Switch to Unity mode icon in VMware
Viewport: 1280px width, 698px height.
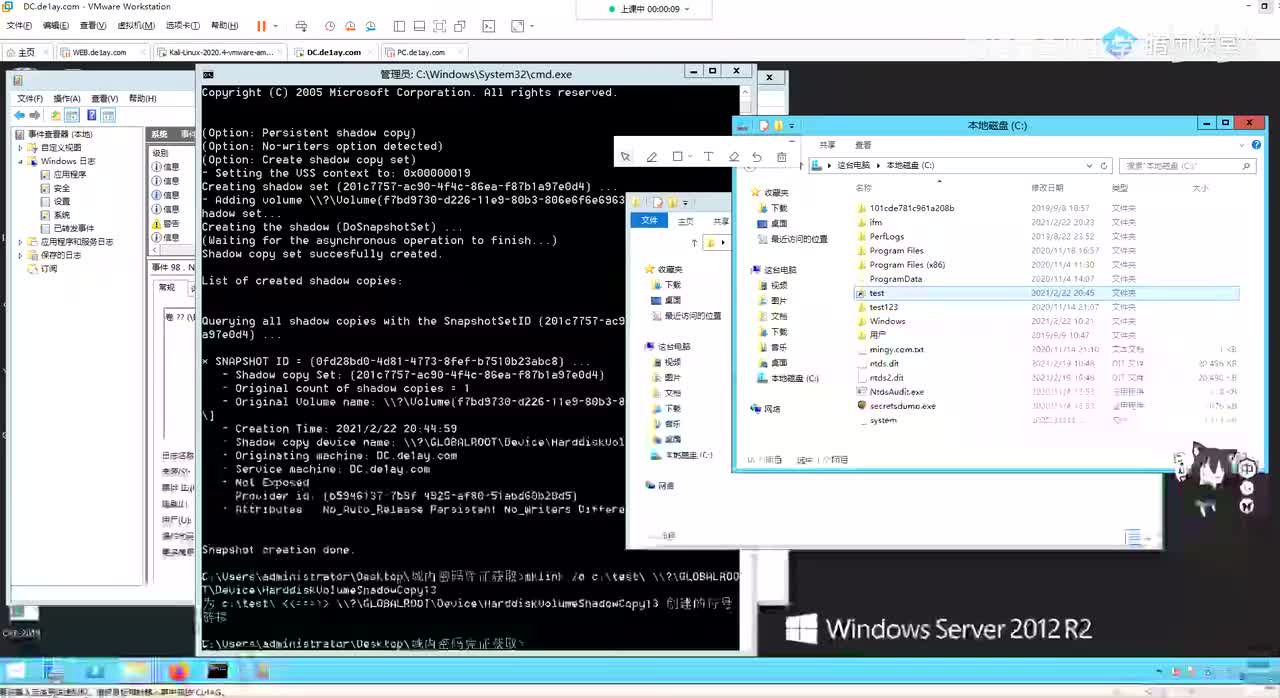tap(460, 26)
